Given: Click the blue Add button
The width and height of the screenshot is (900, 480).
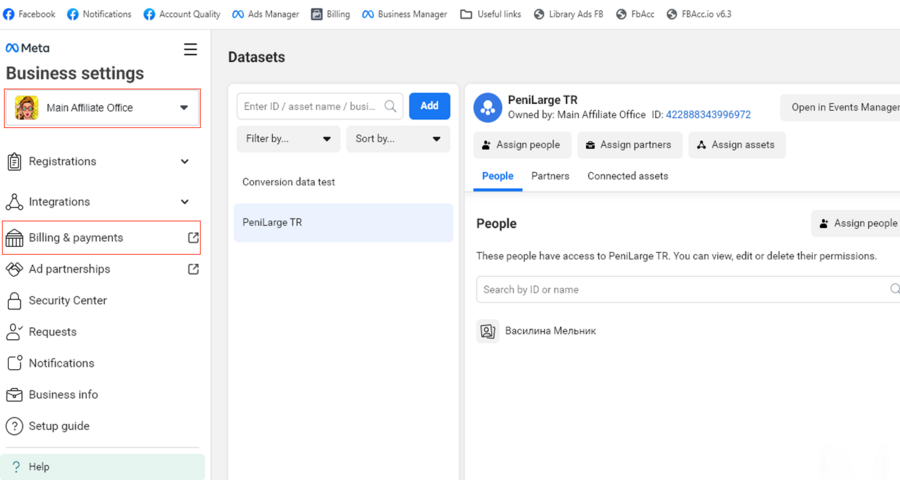Looking at the screenshot, I should (429, 106).
